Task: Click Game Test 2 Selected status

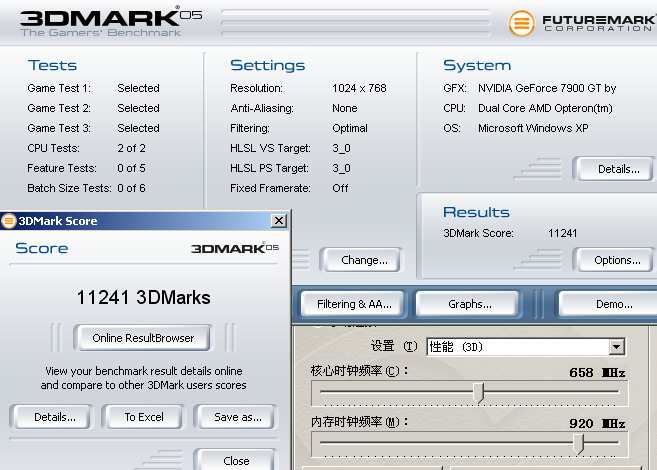Action: pos(138,108)
